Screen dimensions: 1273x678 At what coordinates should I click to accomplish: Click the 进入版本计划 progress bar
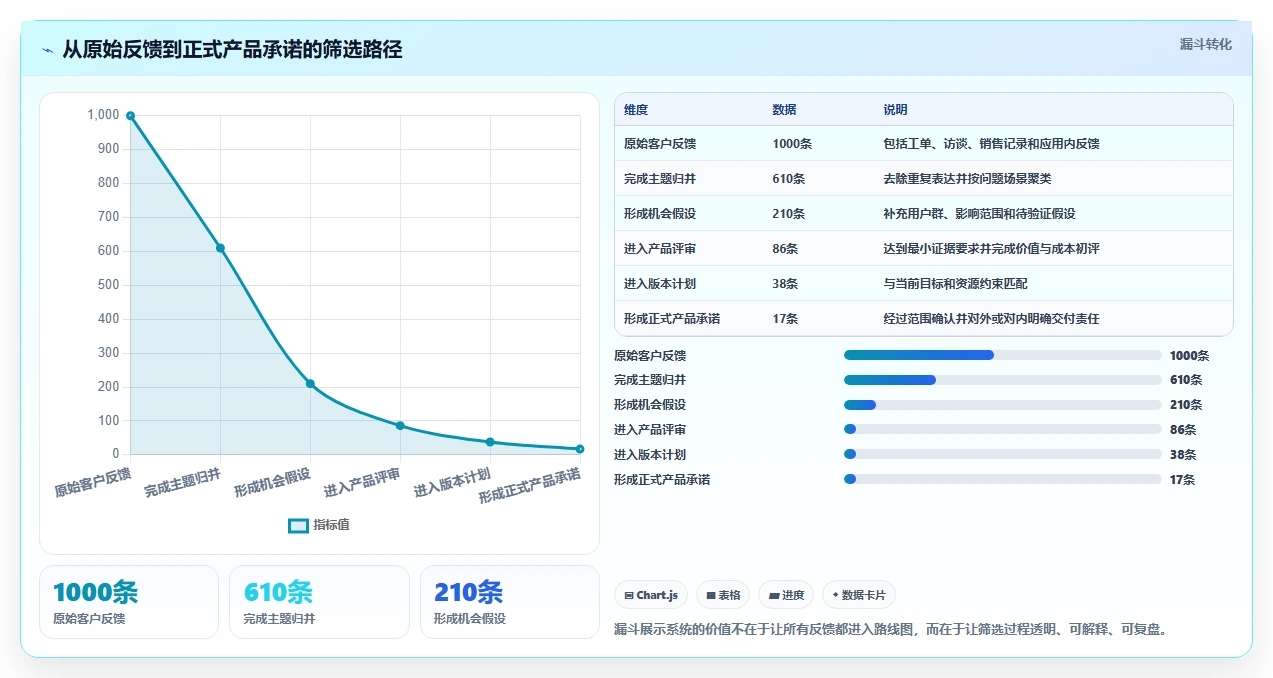point(1003,454)
